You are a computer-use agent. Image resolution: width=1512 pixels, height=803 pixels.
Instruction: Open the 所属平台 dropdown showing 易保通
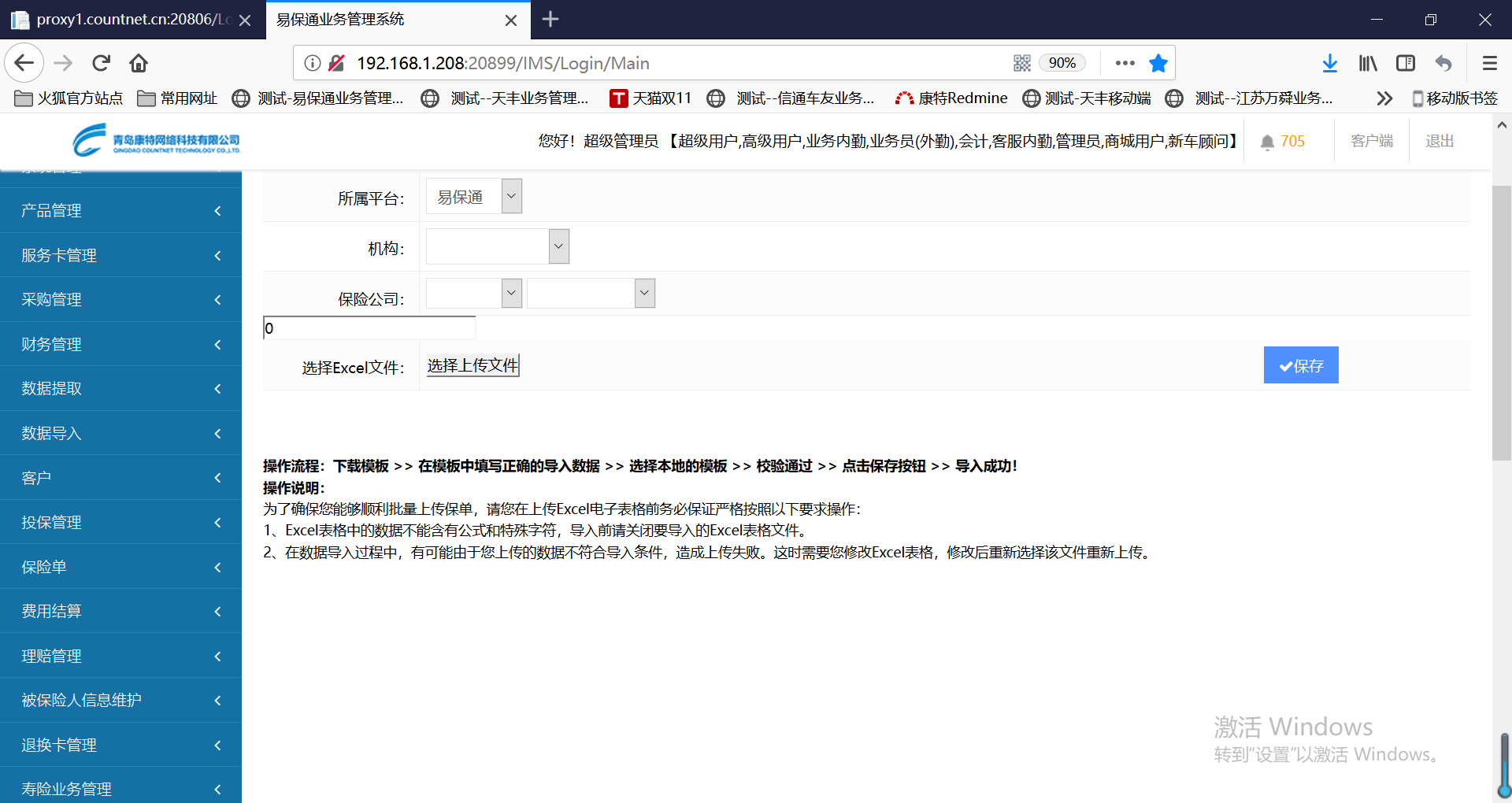(474, 197)
